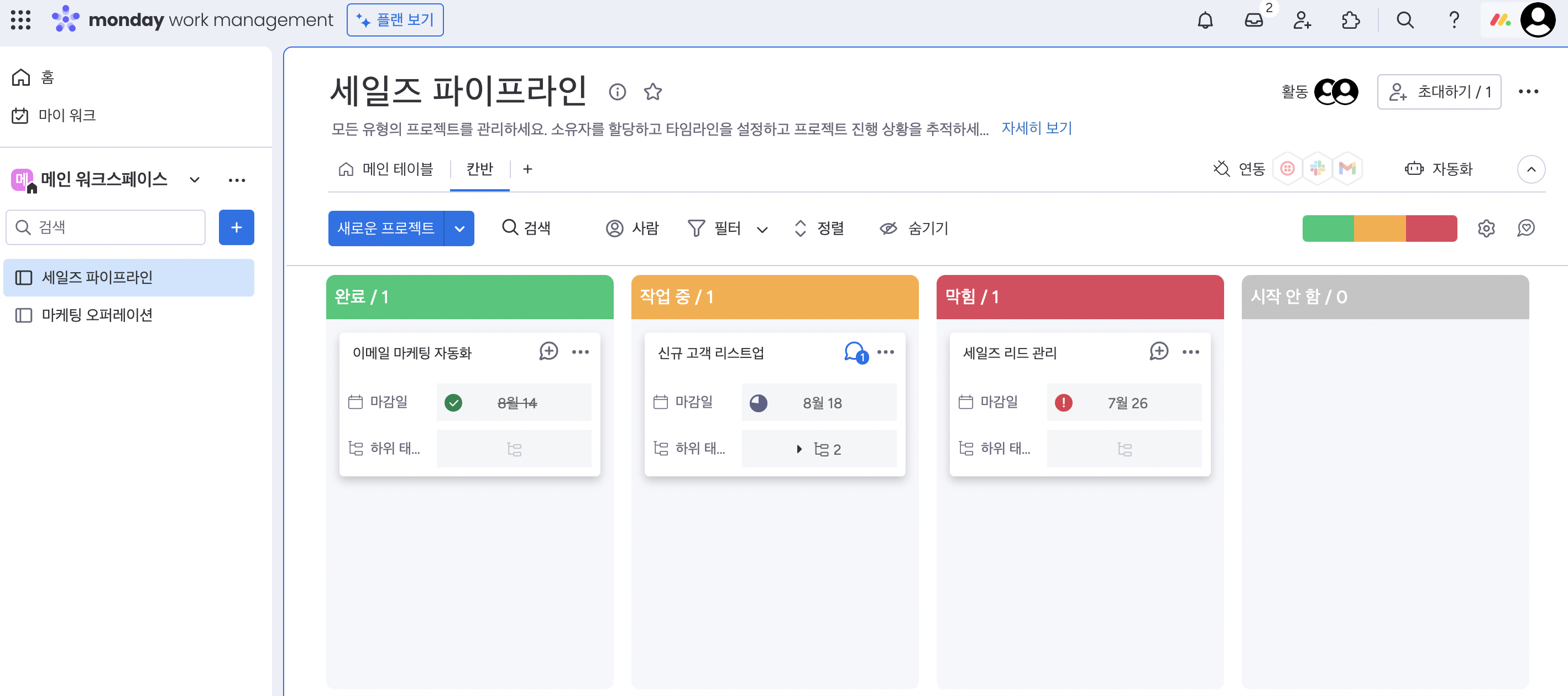The height and width of the screenshot is (696, 1568).
Task: Open the apps marketplace puzzle icon
Action: click(1350, 20)
